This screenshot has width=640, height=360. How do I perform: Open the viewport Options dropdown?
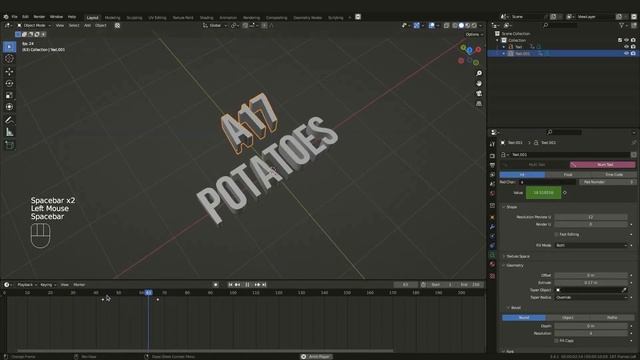pyautogui.click(x=474, y=35)
